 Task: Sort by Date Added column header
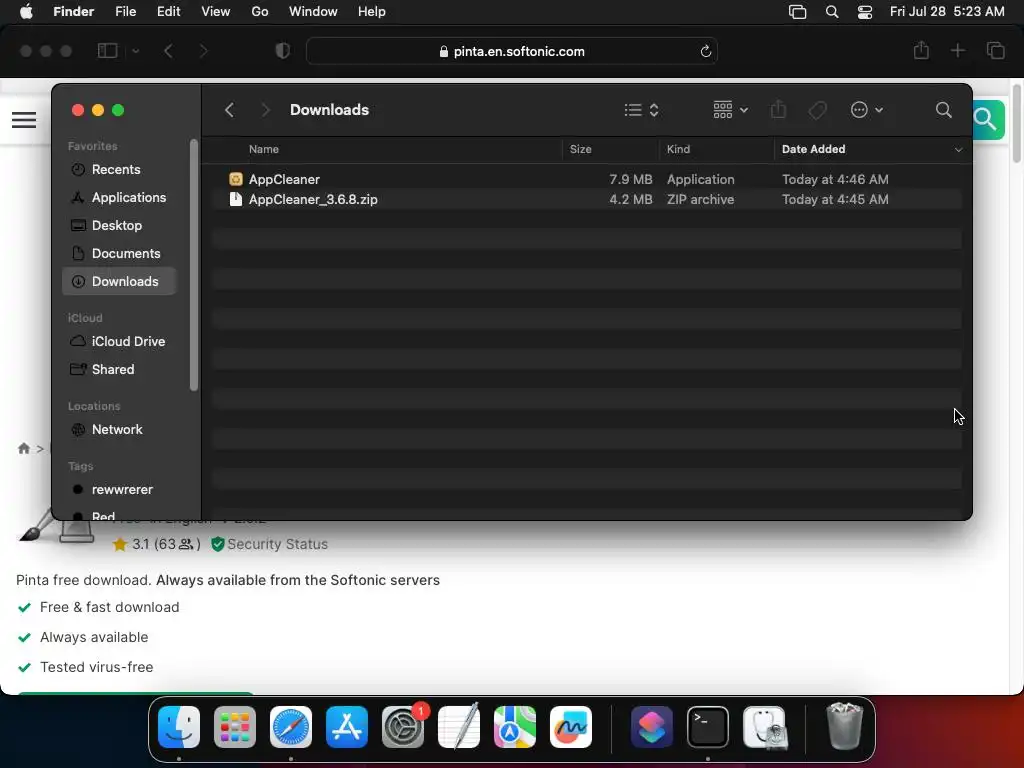point(813,149)
